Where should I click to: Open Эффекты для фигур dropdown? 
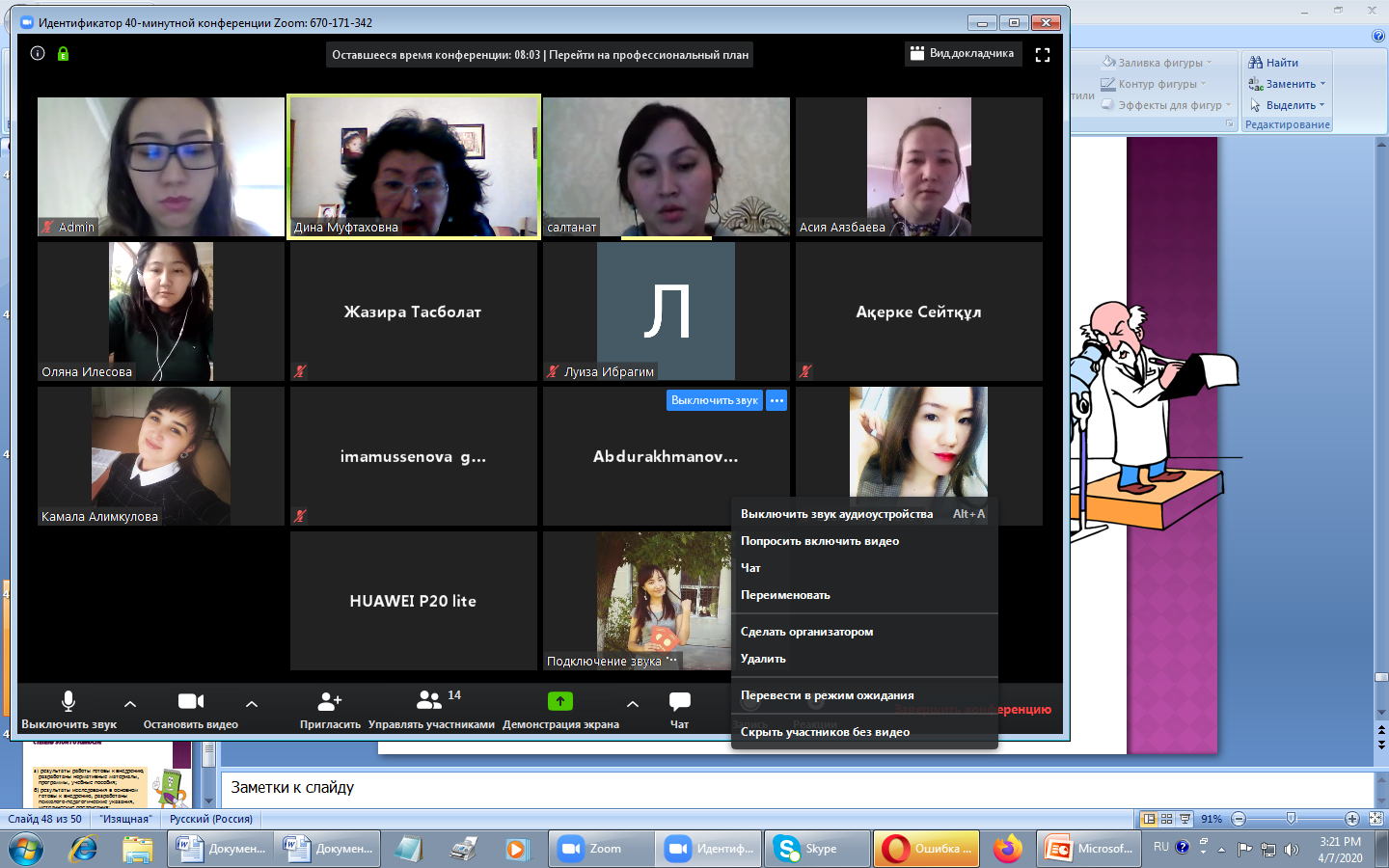(1167, 105)
